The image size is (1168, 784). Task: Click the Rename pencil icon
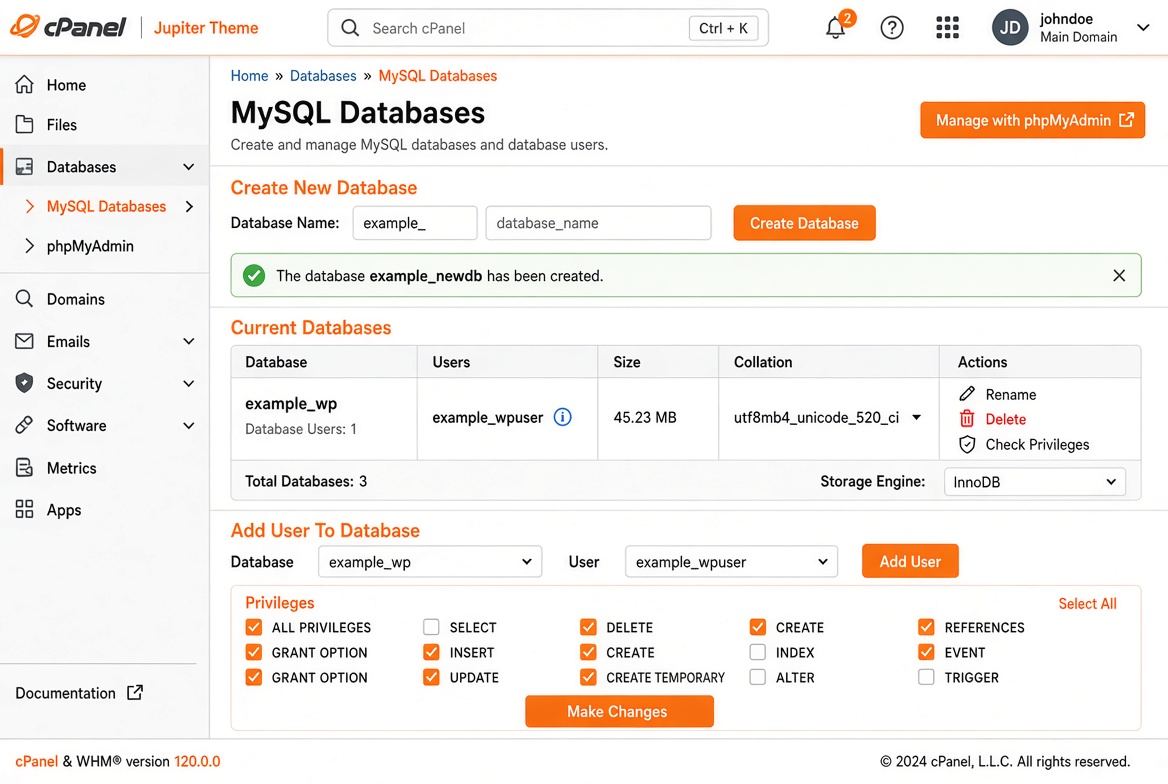967,393
